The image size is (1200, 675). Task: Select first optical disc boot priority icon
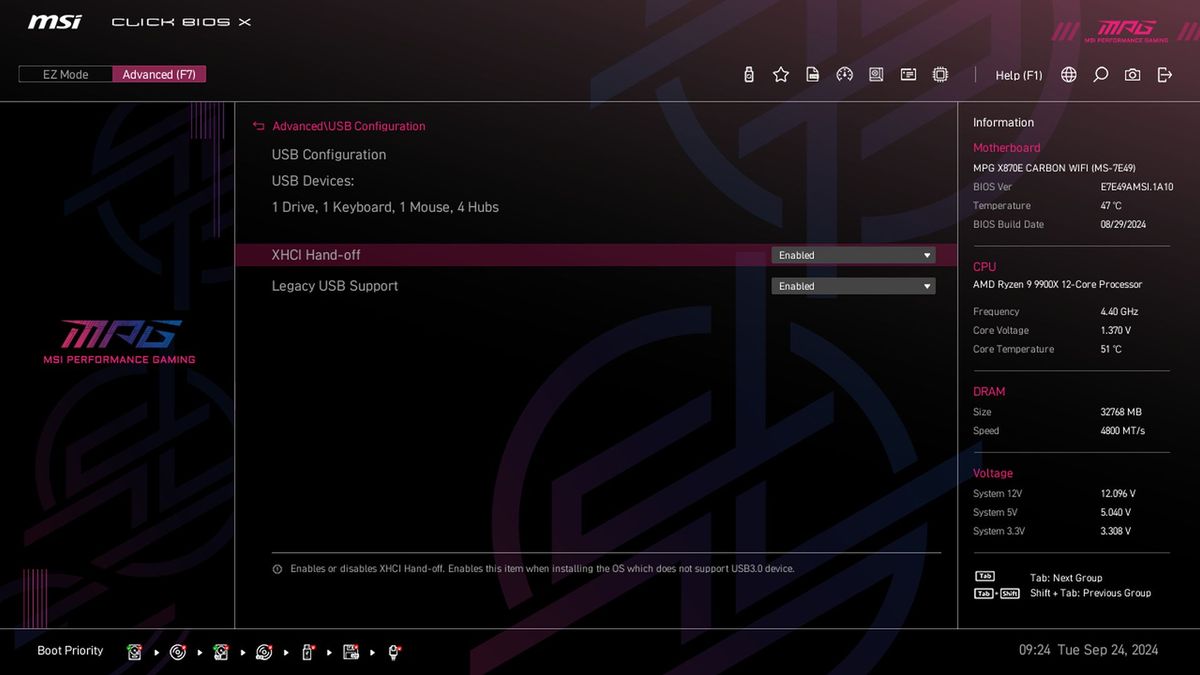click(x=178, y=652)
